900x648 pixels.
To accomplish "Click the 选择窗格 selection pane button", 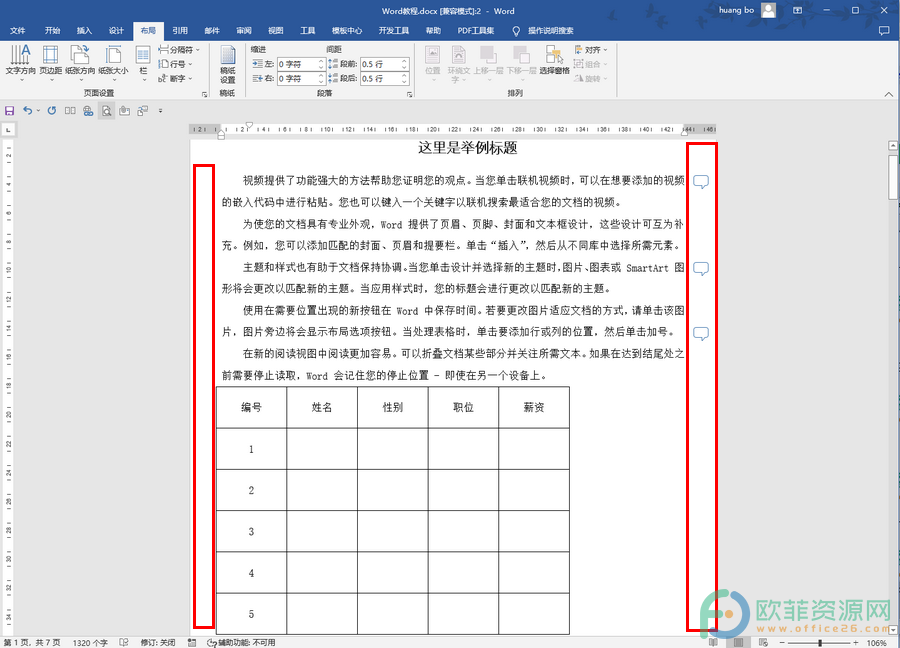I will pos(554,60).
